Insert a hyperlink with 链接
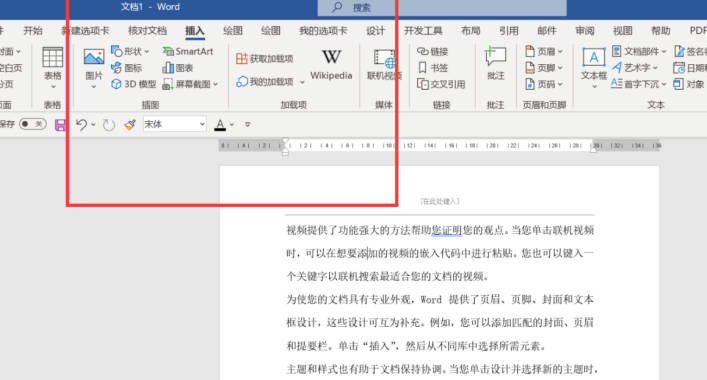The width and height of the screenshot is (707, 380). click(432, 51)
